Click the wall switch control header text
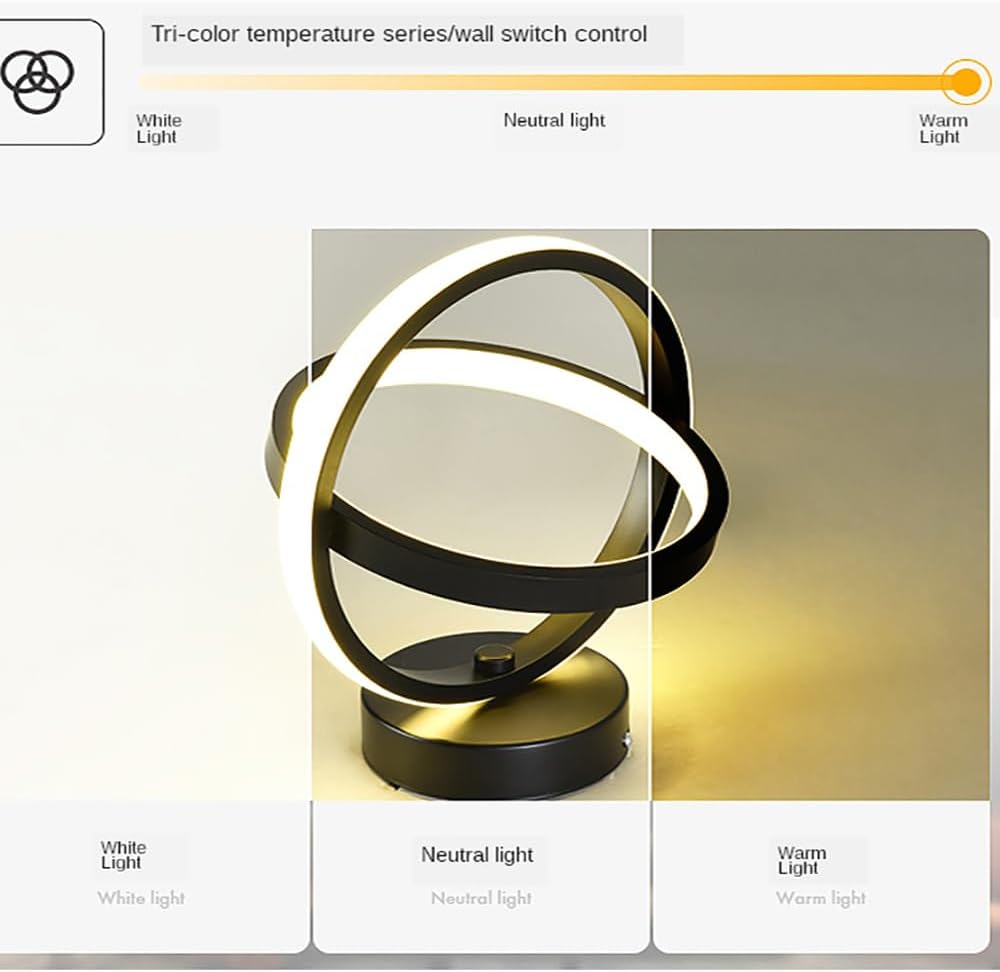 (400, 33)
